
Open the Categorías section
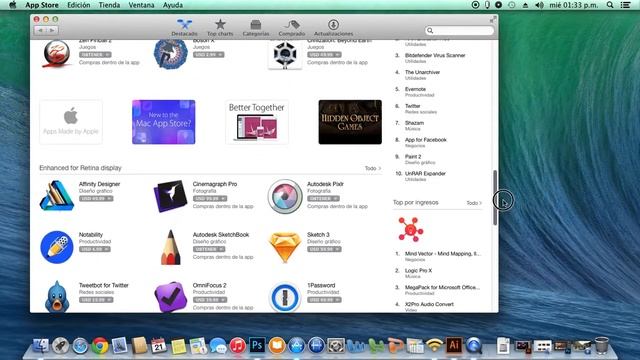pyautogui.click(x=256, y=27)
